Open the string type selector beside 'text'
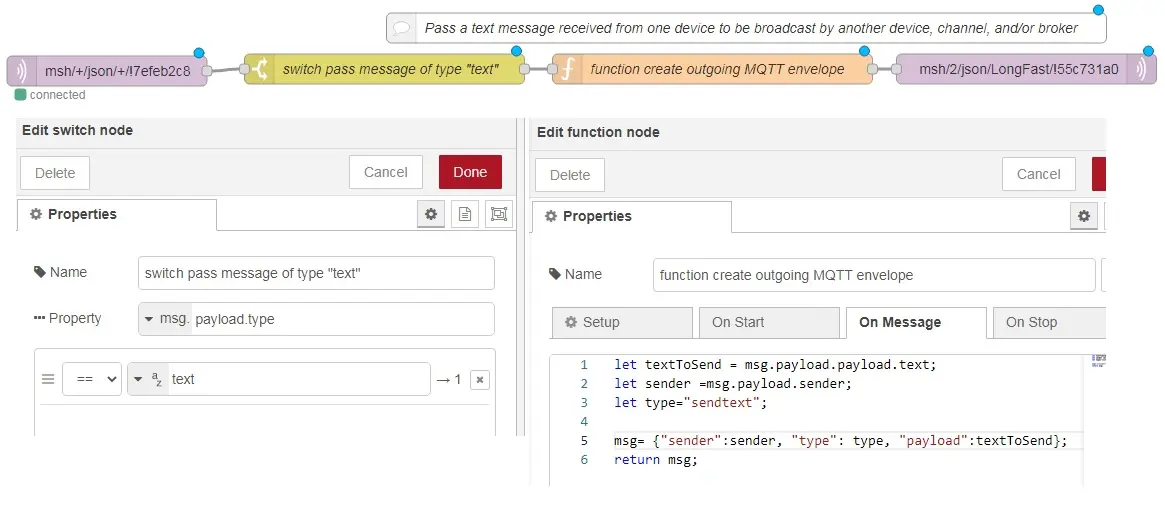1165x522 pixels. [148, 380]
